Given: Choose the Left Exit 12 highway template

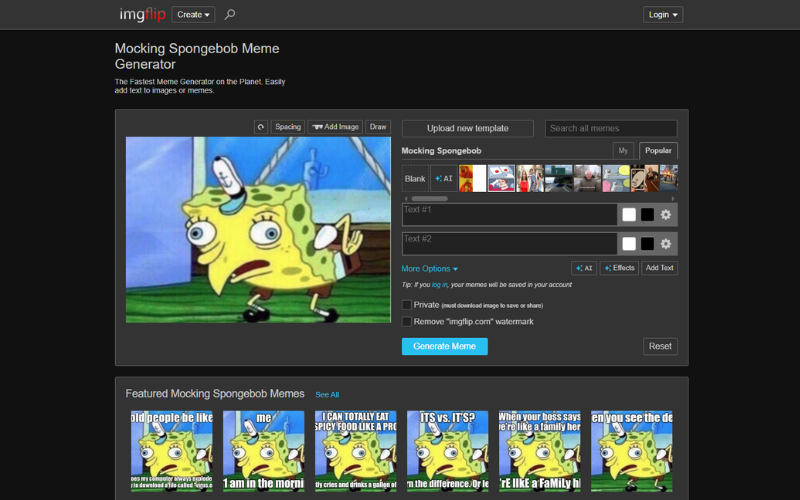Looking at the screenshot, I should click(x=558, y=179).
